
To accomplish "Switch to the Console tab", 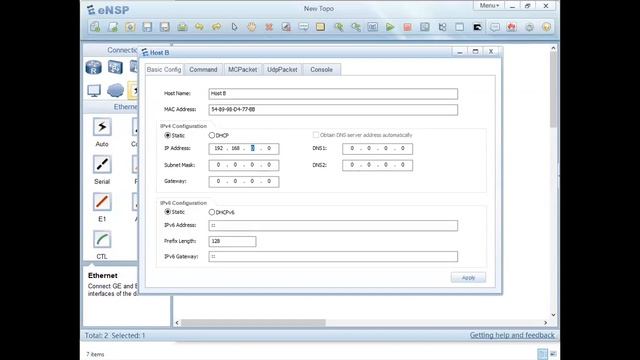I will pos(321,69).
